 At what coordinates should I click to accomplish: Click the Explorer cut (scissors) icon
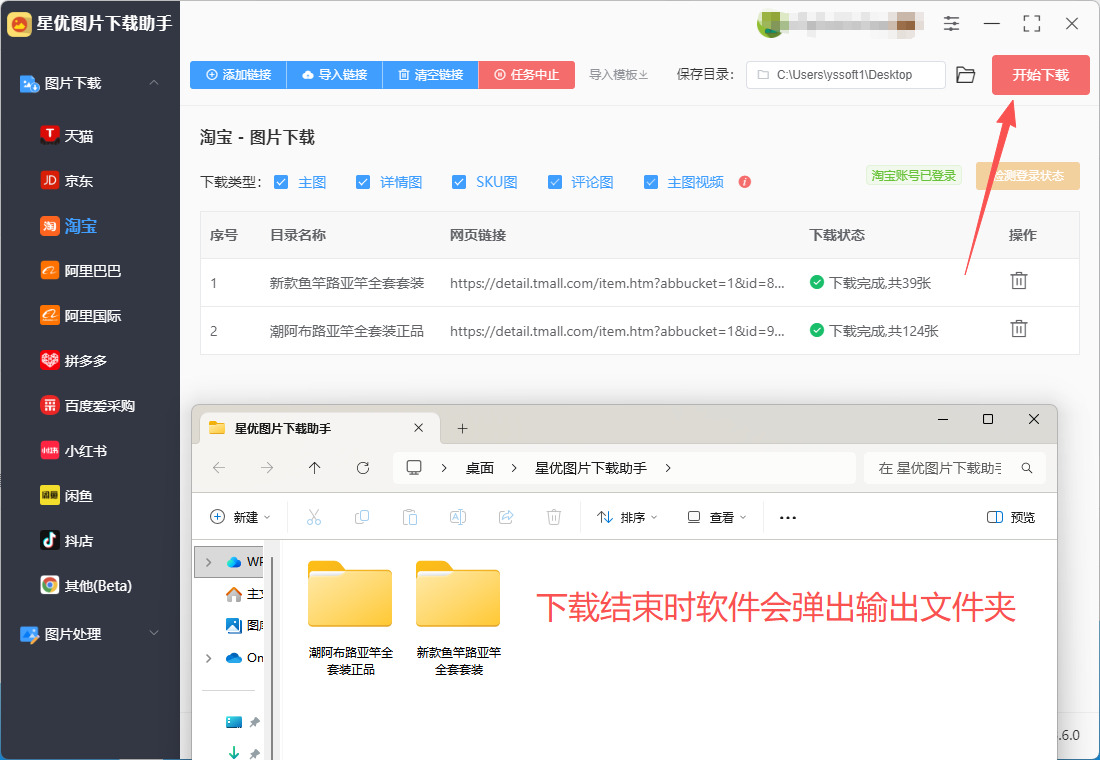pos(314,517)
